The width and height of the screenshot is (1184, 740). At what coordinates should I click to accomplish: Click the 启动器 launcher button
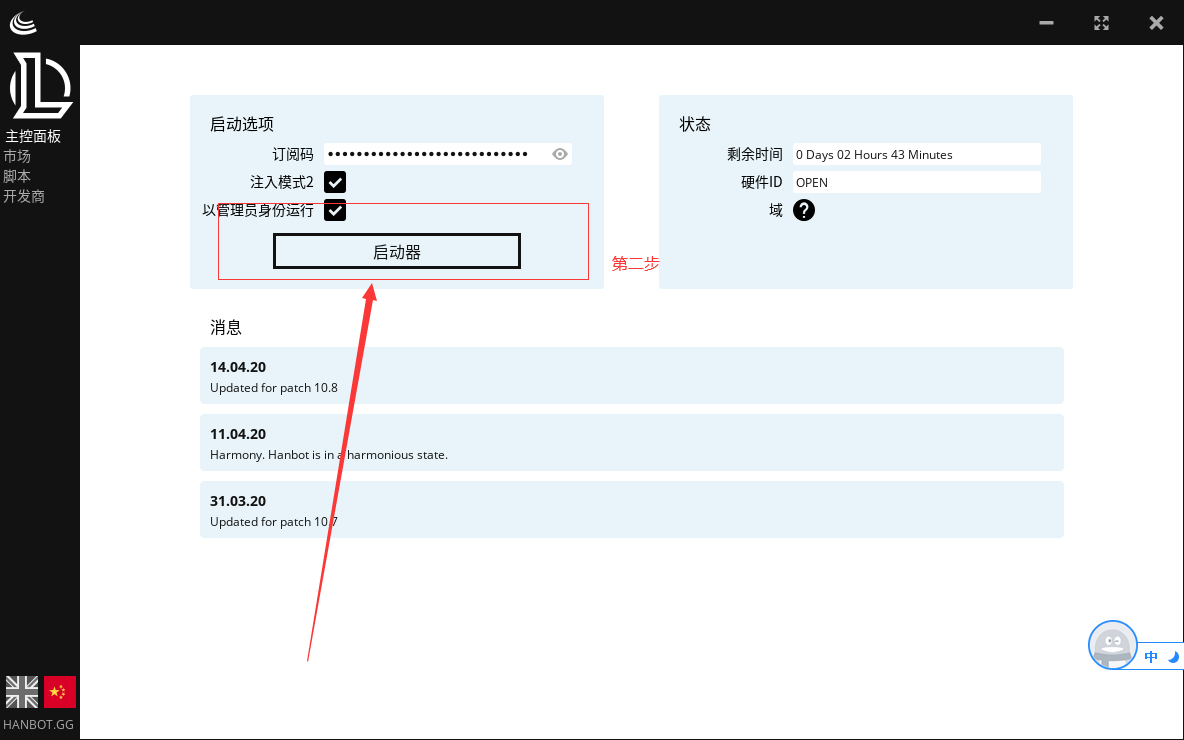pos(396,251)
